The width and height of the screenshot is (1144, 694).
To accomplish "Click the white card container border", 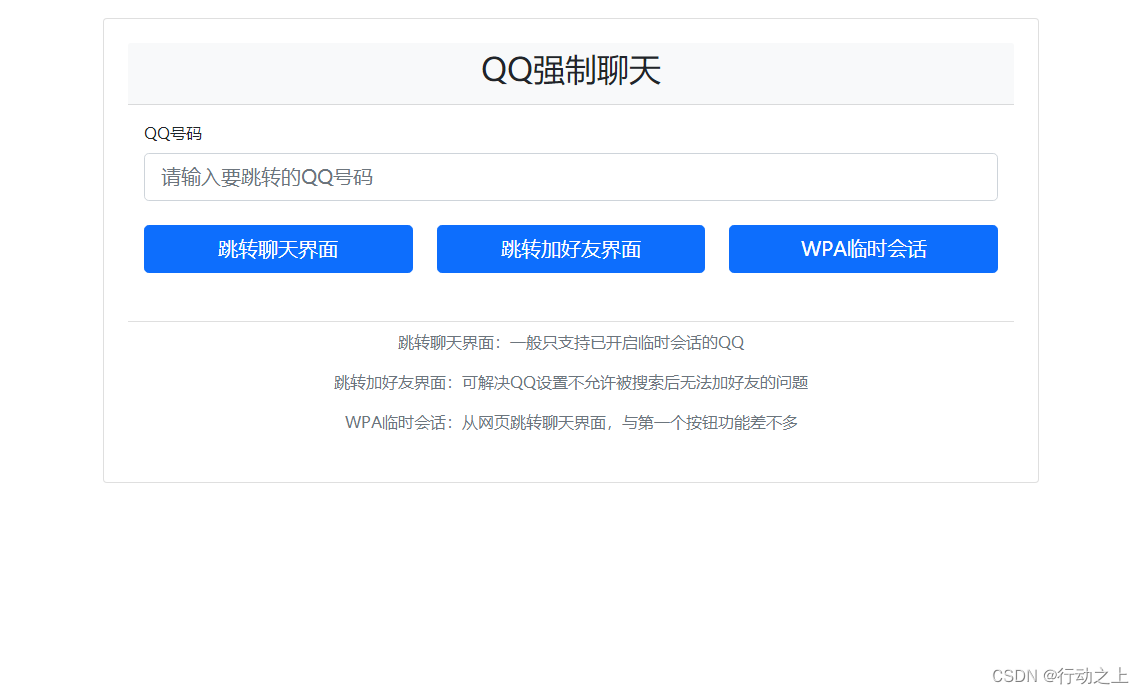I will click(103, 250).
